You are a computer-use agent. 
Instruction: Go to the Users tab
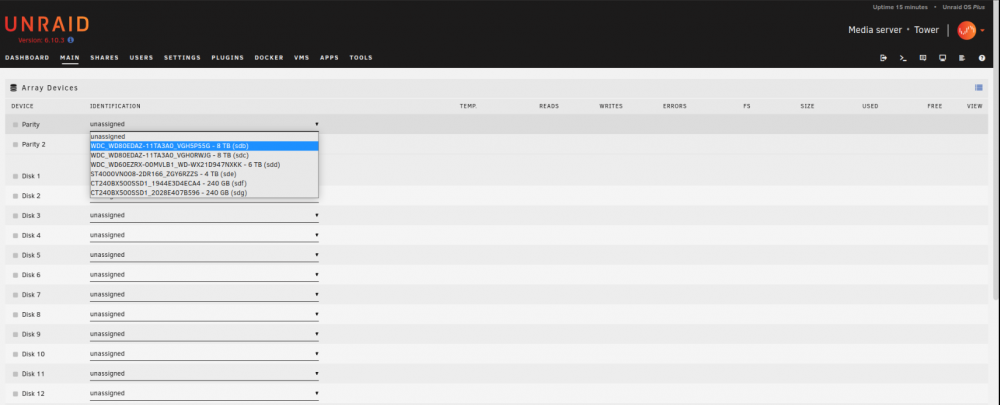142,58
